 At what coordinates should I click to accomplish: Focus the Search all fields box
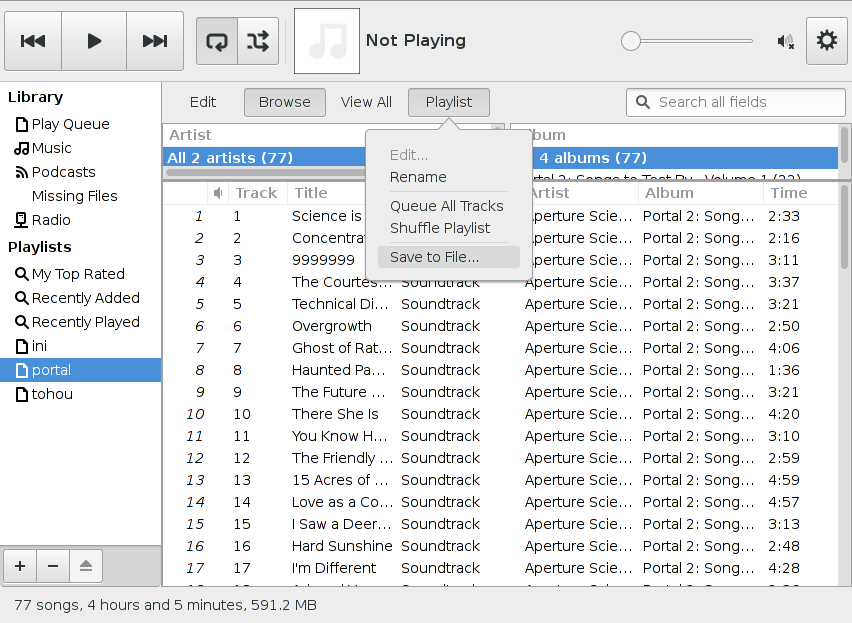(736, 102)
